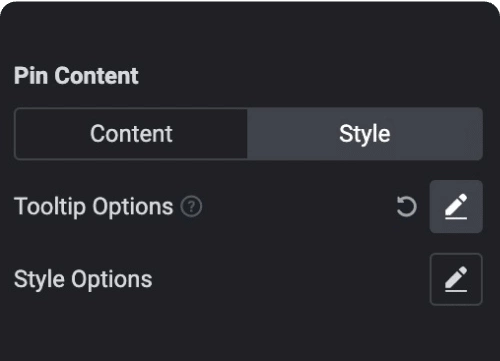Click the Pin Content section heading
500x361 pixels.
76,76
